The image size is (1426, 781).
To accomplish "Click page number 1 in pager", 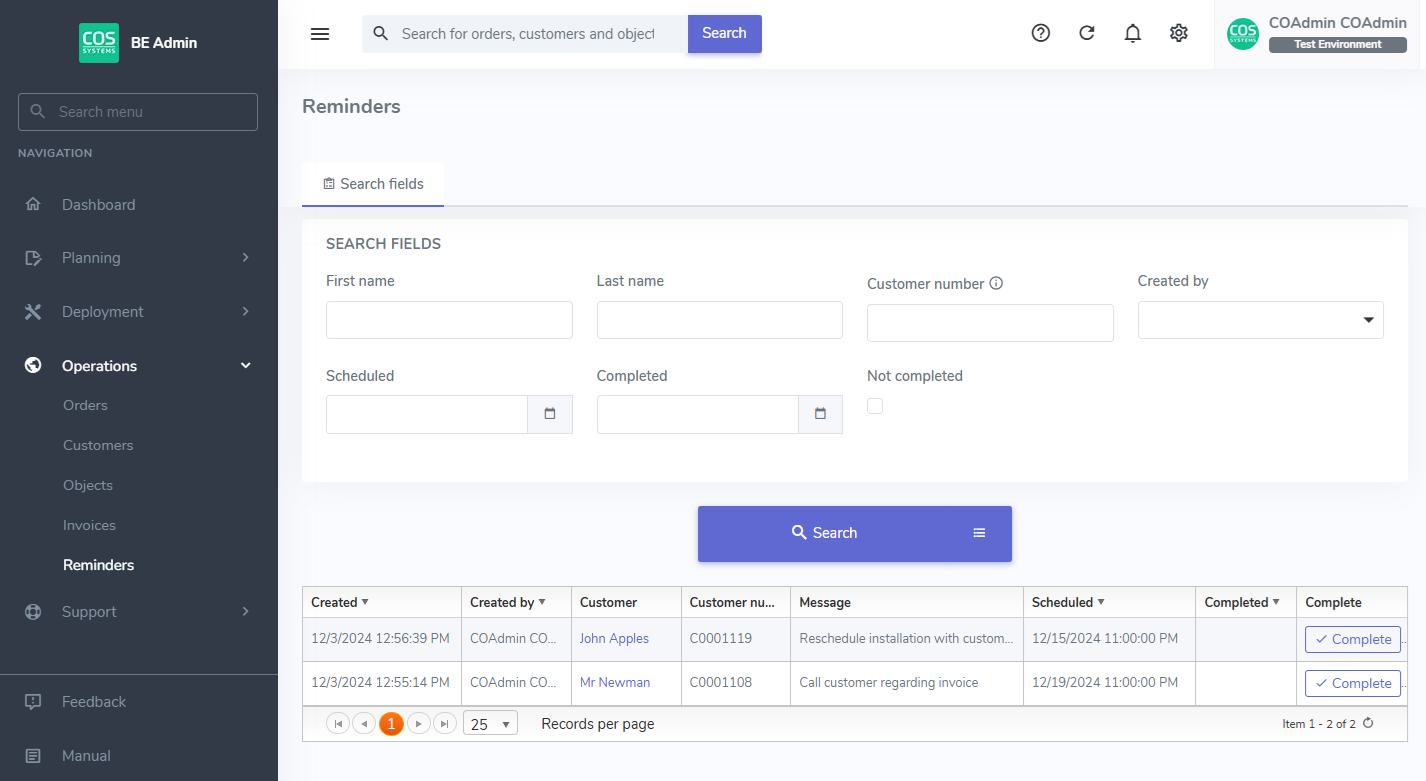I will click(391, 724).
